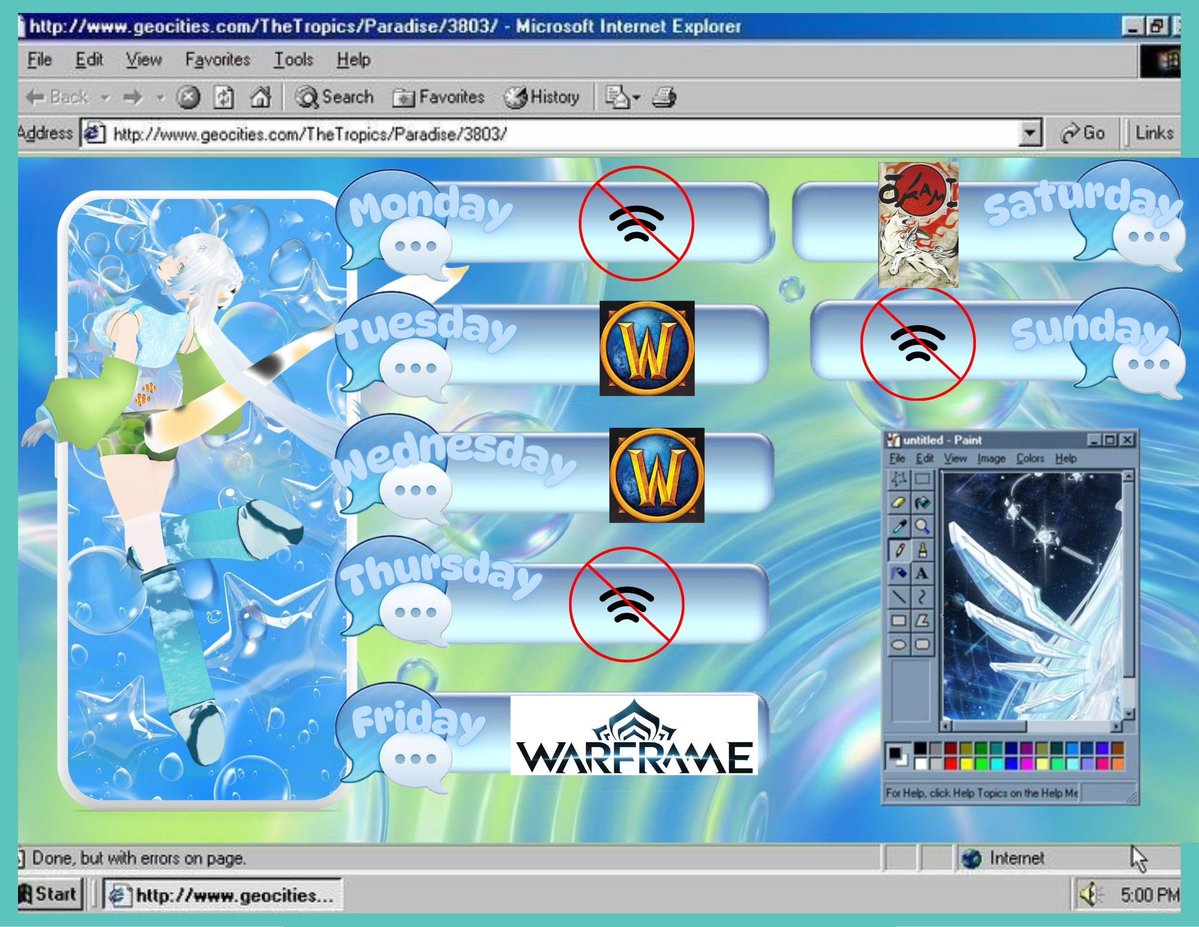This screenshot has width=1199, height=927.
Task: Select the rectangular Select tool in Paint
Action: (x=922, y=479)
